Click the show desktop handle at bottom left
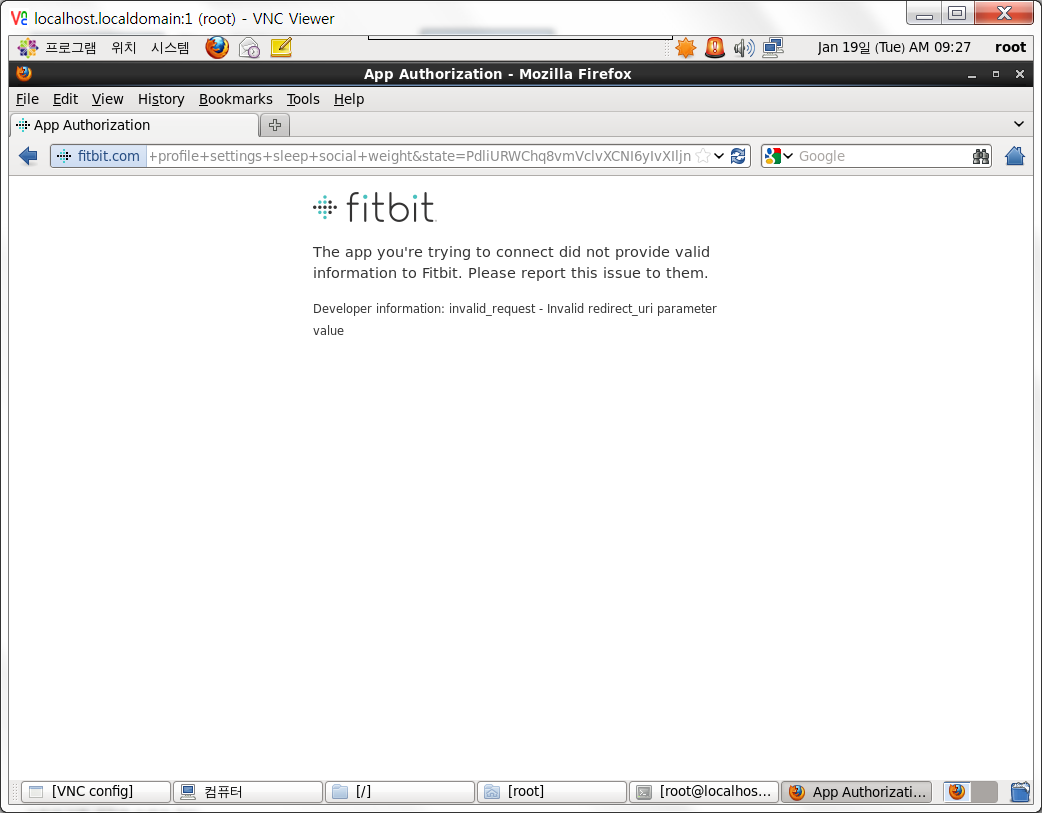This screenshot has width=1042, height=813. coord(15,792)
